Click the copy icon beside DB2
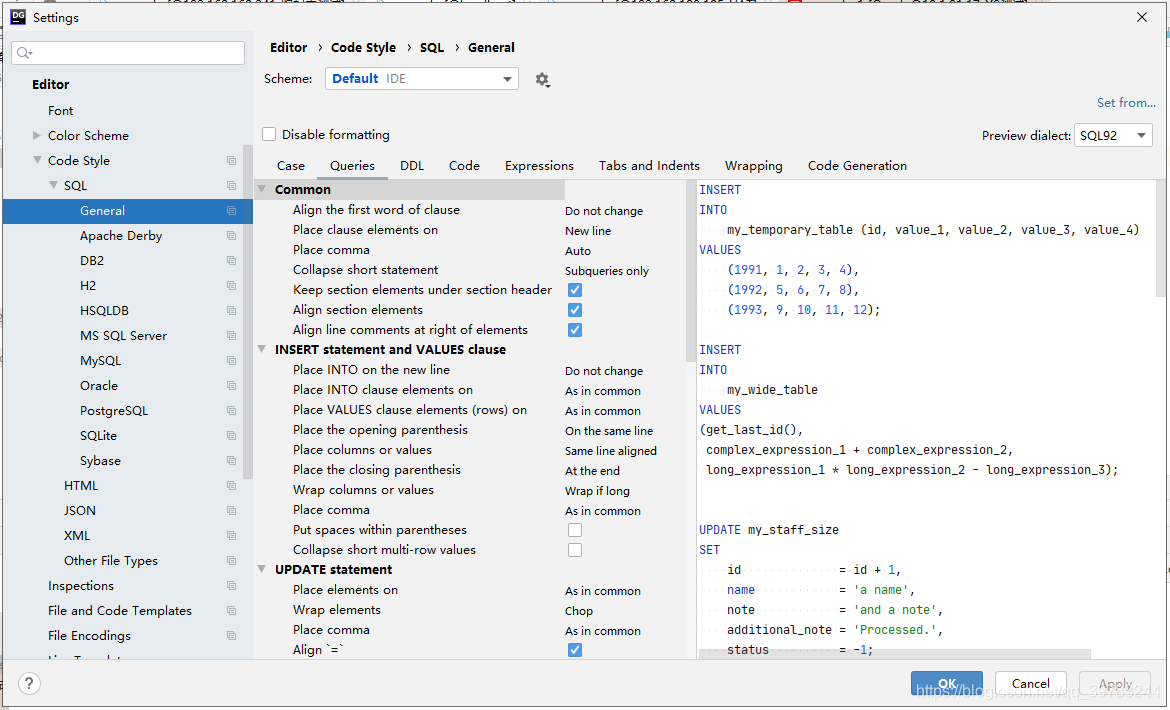Screen dimensions: 1170x710 (231, 261)
